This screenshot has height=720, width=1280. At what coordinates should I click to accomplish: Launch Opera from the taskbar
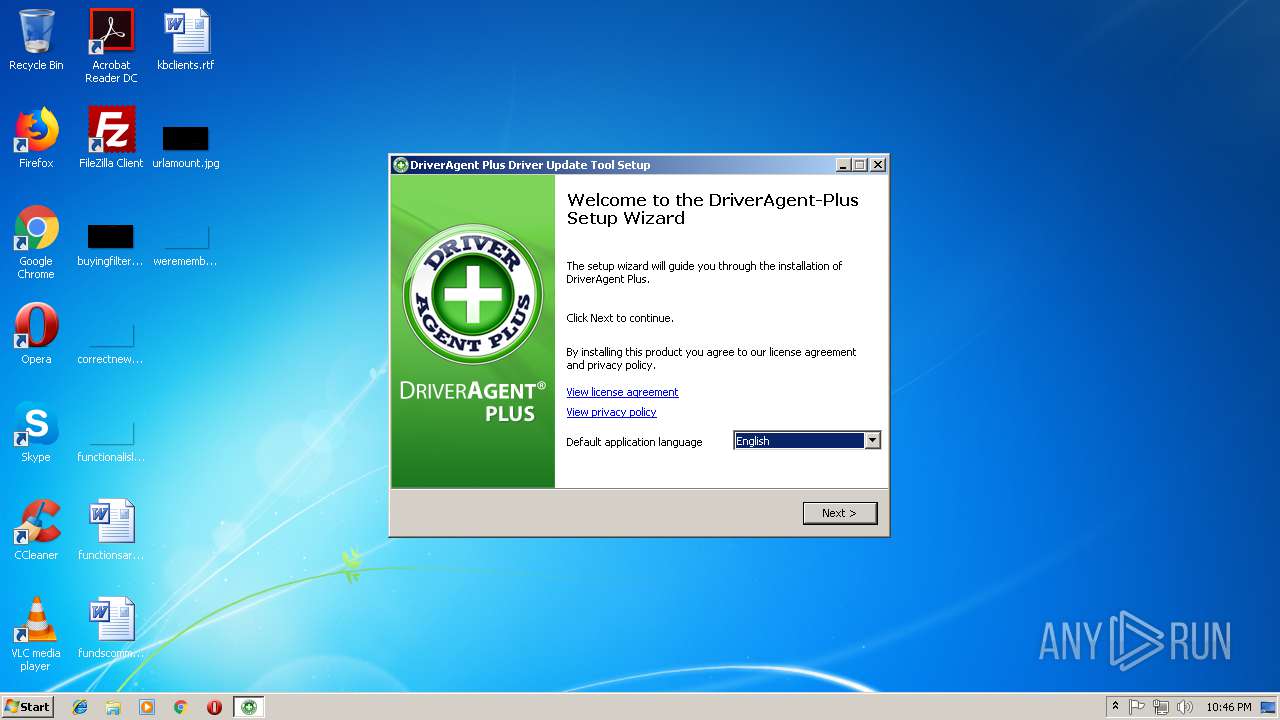(214, 707)
